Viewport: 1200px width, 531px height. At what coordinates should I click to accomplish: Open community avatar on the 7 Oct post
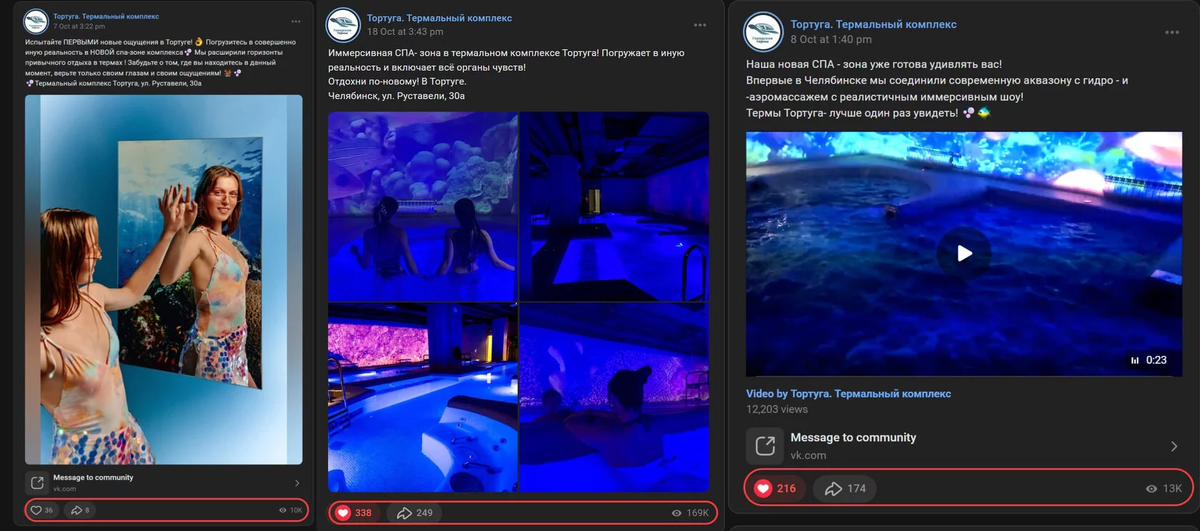tap(36, 21)
